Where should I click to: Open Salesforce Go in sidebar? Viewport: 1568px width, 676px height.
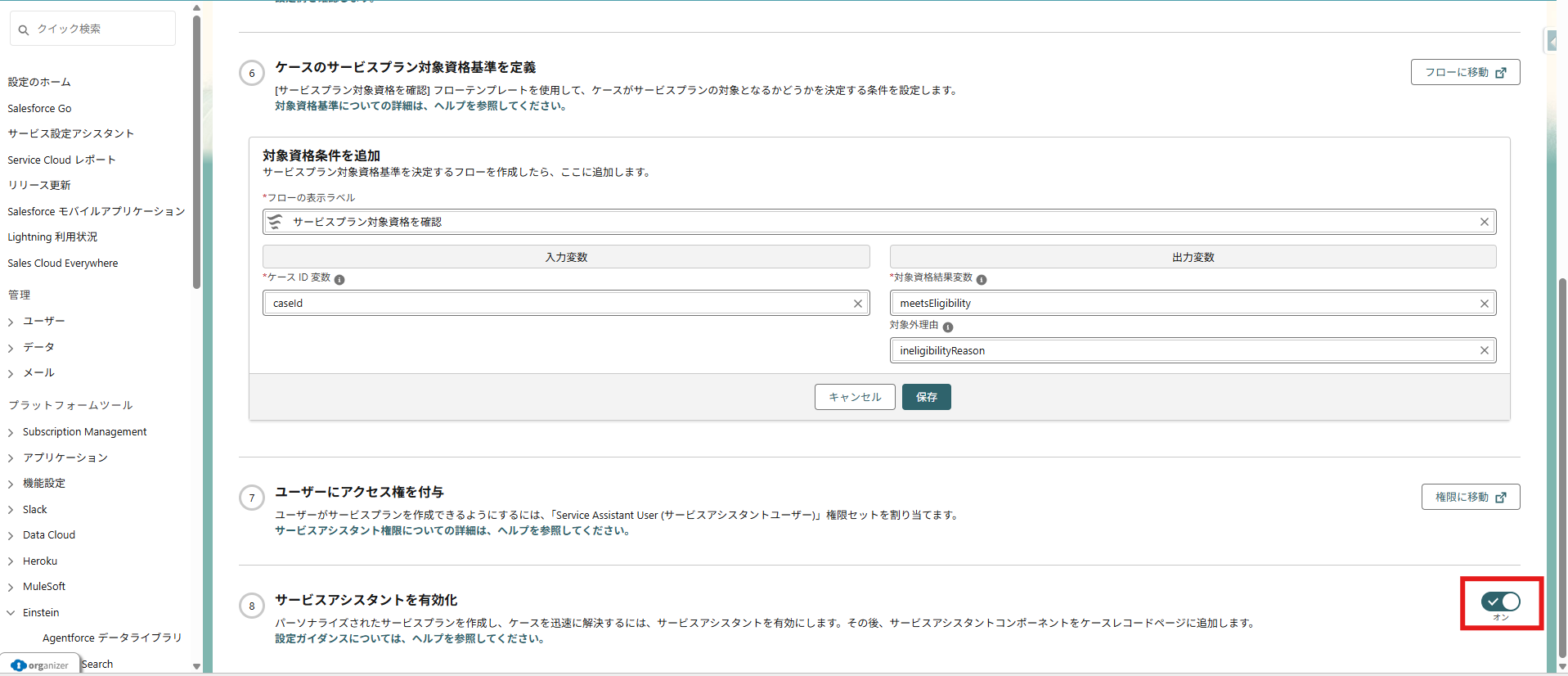point(39,108)
